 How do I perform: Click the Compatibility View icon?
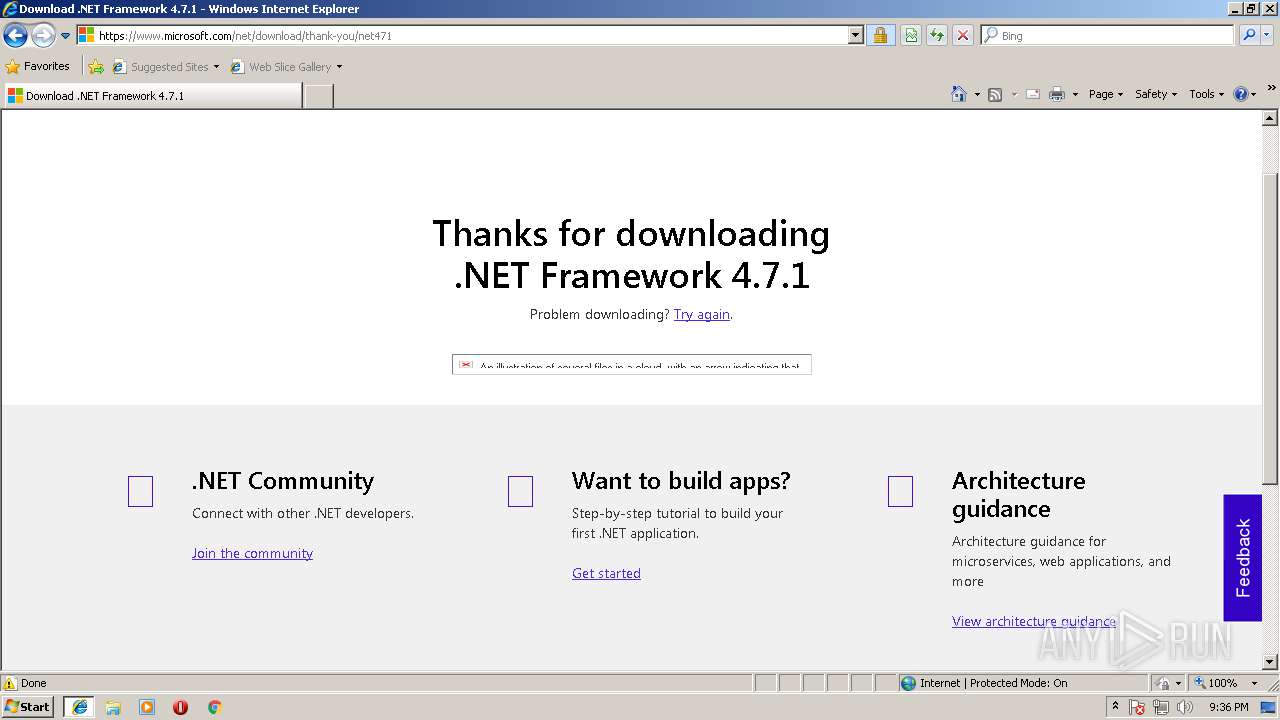click(911, 35)
